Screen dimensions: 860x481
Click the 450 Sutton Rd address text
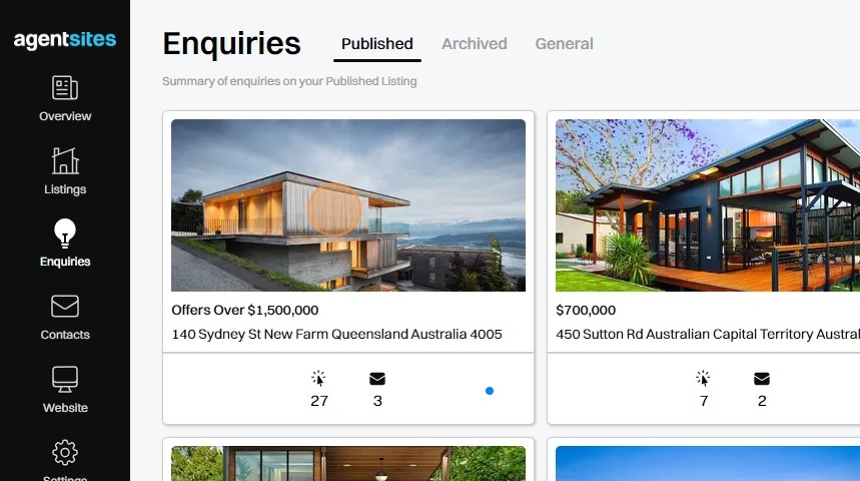click(x=708, y=334)
